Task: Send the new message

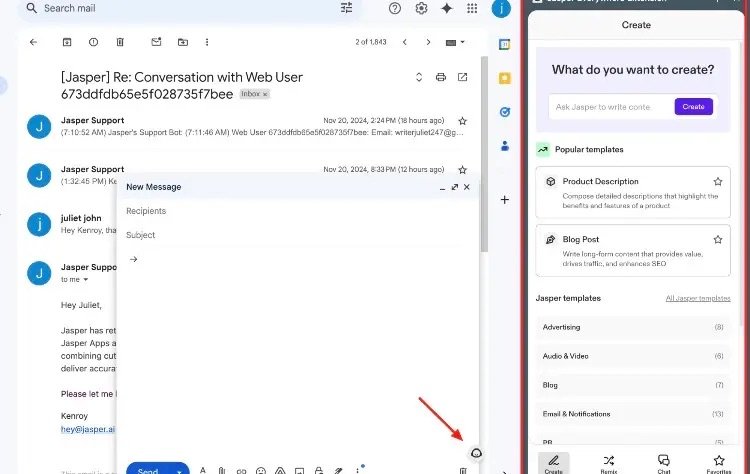Action: pyautogui.click(x=149, y=470)
